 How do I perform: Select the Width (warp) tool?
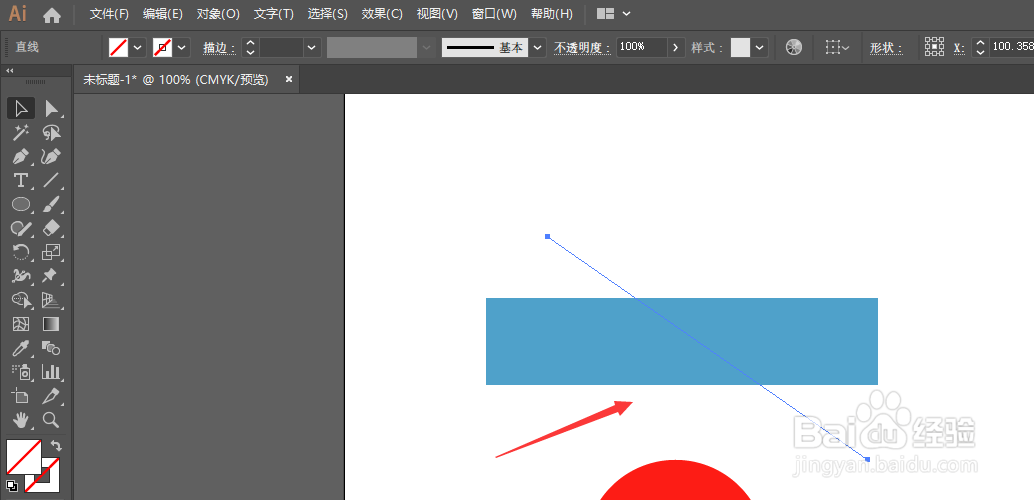click(x=21, y=276)
